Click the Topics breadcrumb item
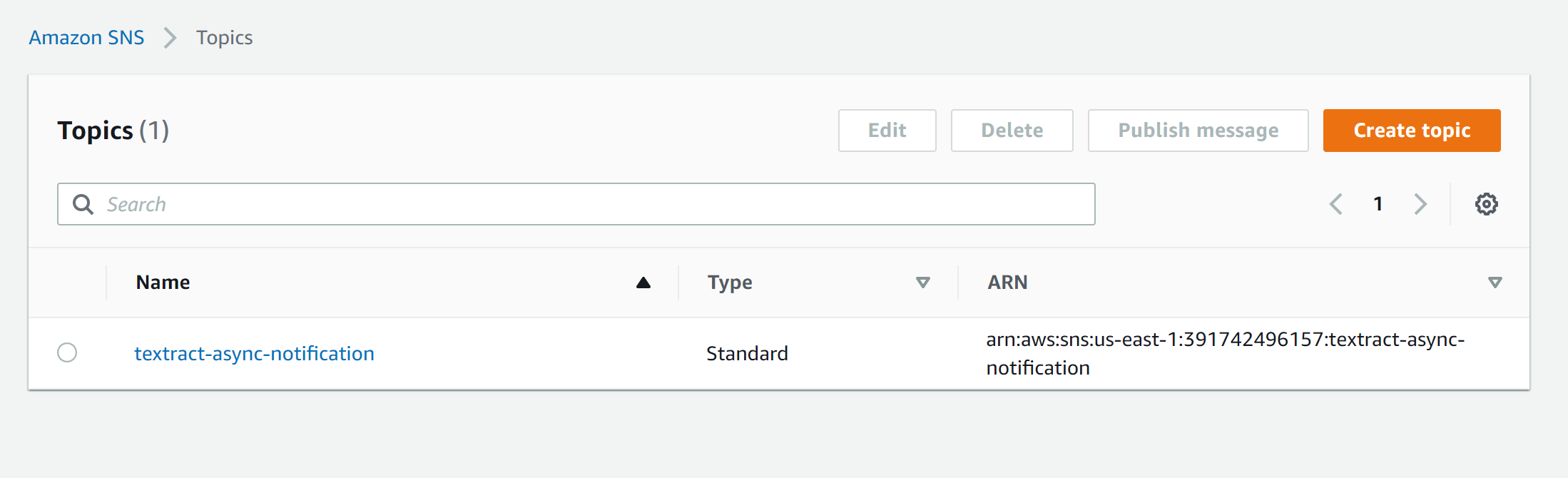The image size is (1568, 478). (224, 38)
